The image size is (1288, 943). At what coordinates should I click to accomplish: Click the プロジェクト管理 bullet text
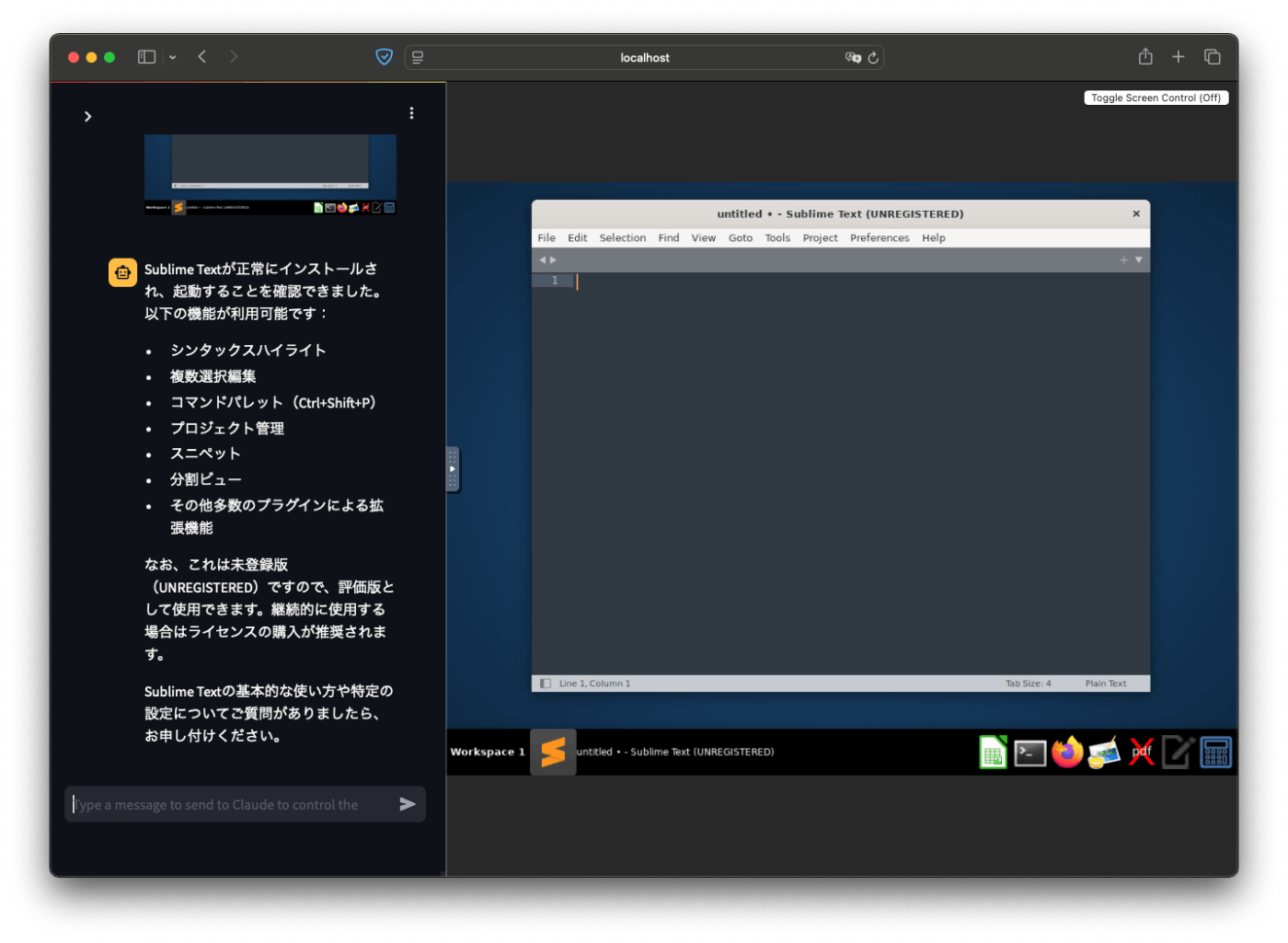(227, 429)
